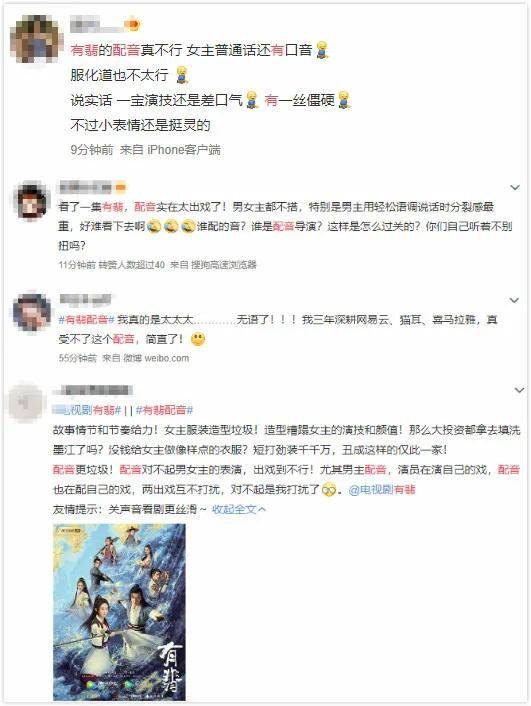531x706 pixels.
Task: Click the orange badge beside first username
Action: (x=132, y=23)
